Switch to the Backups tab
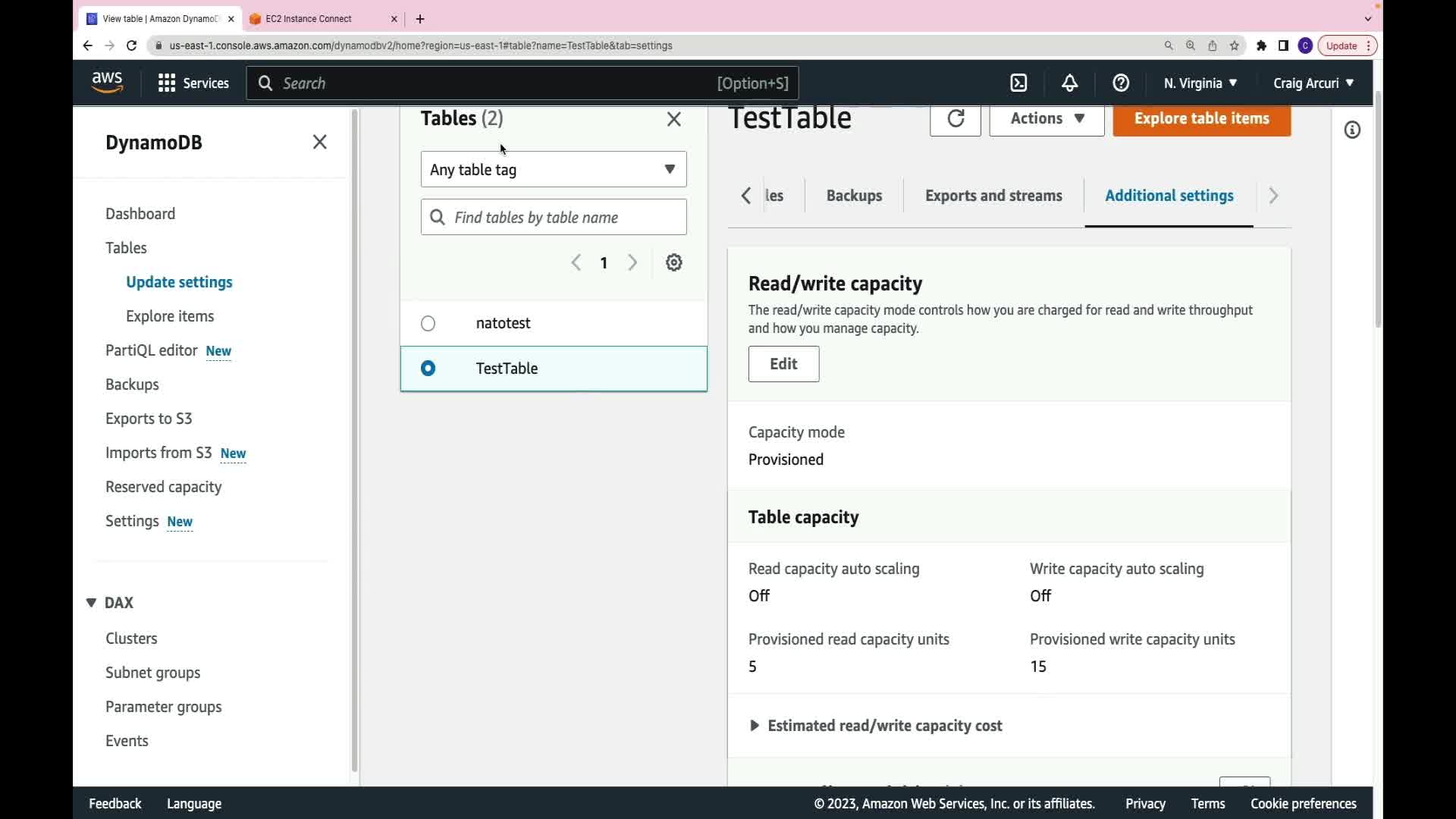The height and width of the screenshot is (819, 1456). (x=854, y=196)
